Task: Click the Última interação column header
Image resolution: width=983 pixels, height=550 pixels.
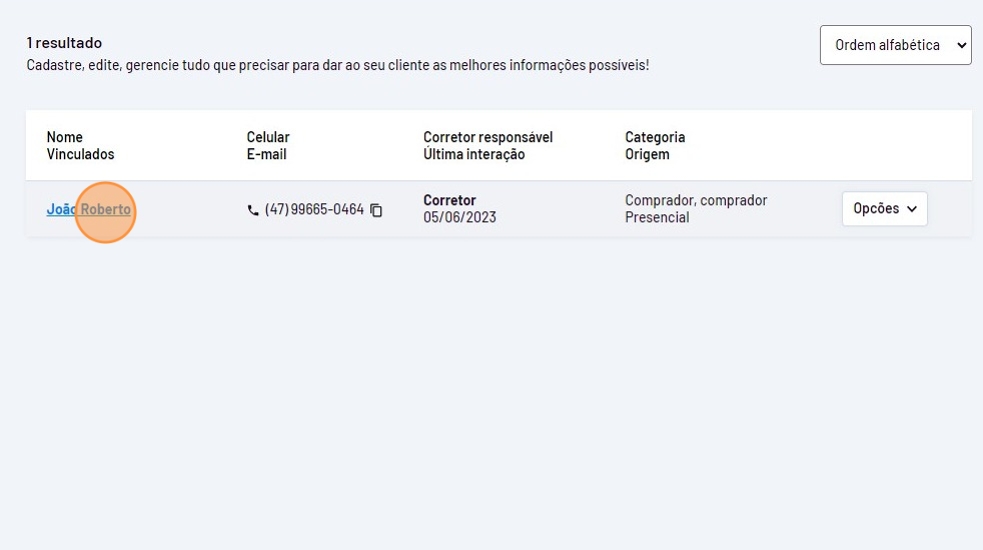Action: [x=474, y=154]
